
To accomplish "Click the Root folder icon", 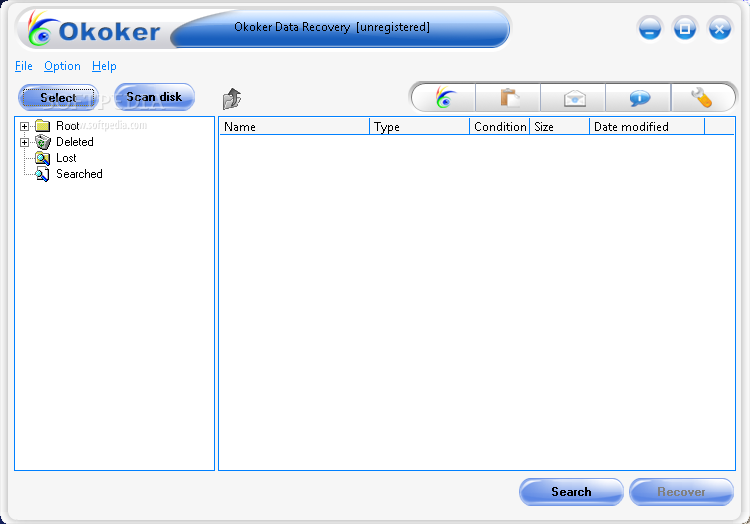I will (43, 126).
